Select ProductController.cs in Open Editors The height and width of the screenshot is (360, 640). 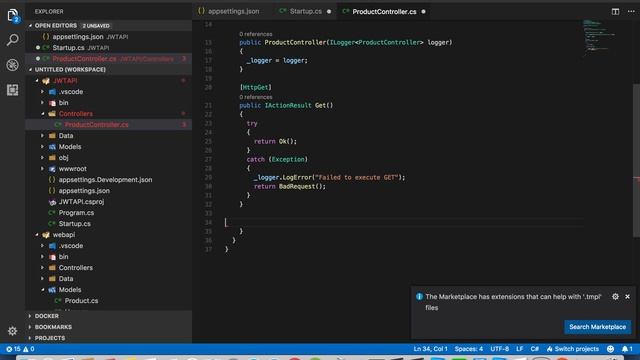(109, 58)
